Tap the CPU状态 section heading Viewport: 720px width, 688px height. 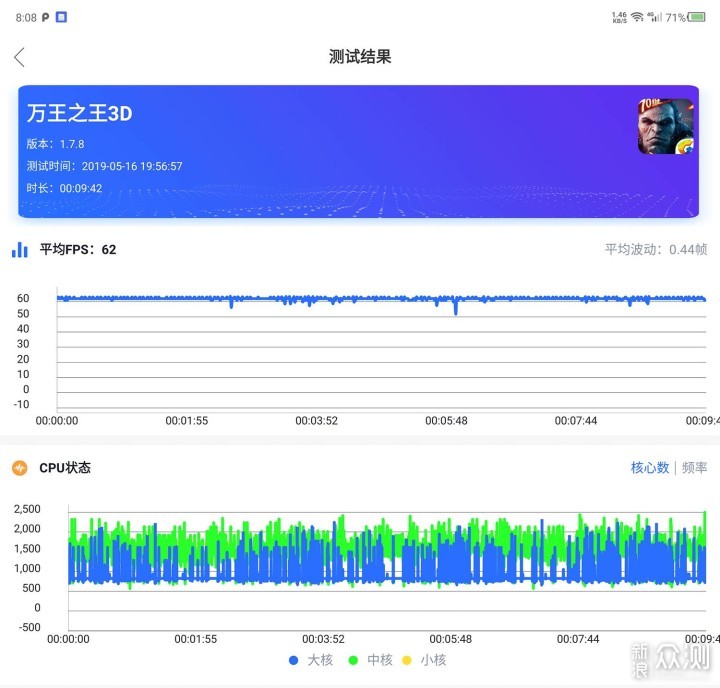[65, 468]
